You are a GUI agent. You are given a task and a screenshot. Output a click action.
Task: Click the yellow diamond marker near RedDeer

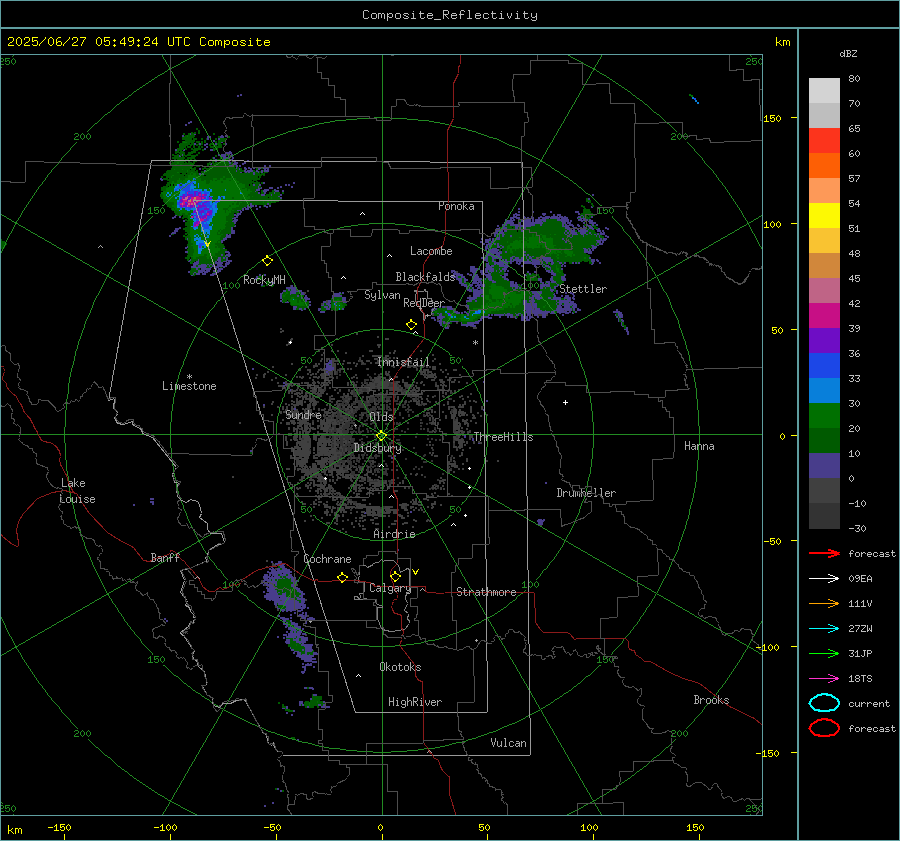coord(412,325)
